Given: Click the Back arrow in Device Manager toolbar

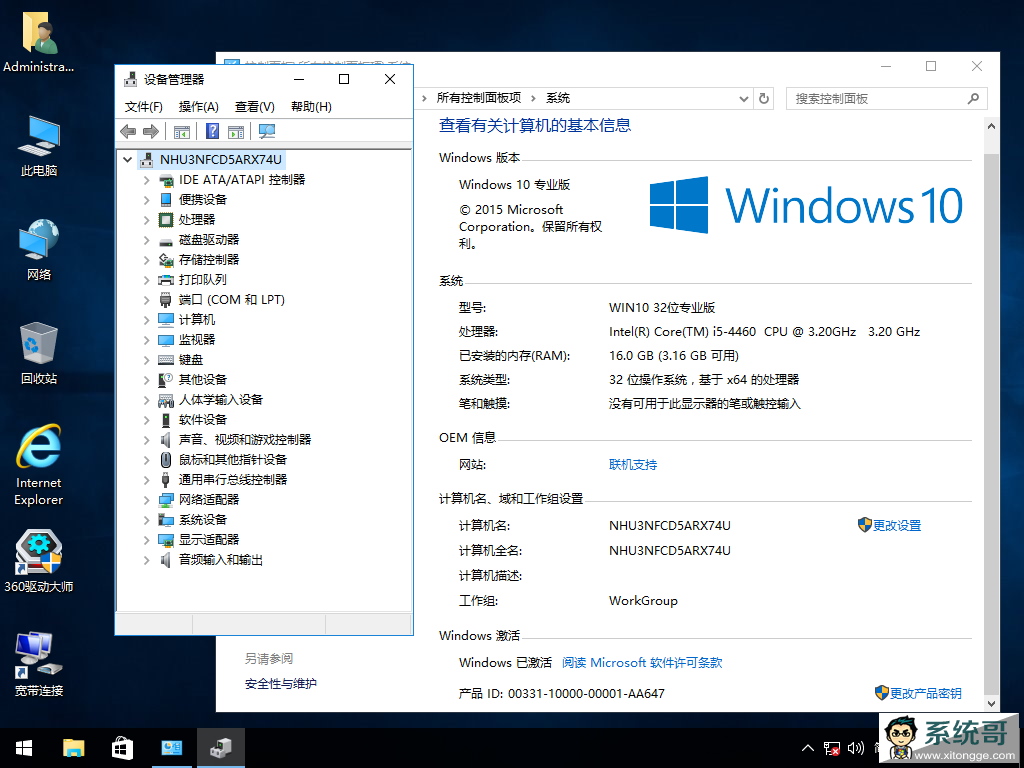Looking at the screenshot, I should (x=128, y=131).
